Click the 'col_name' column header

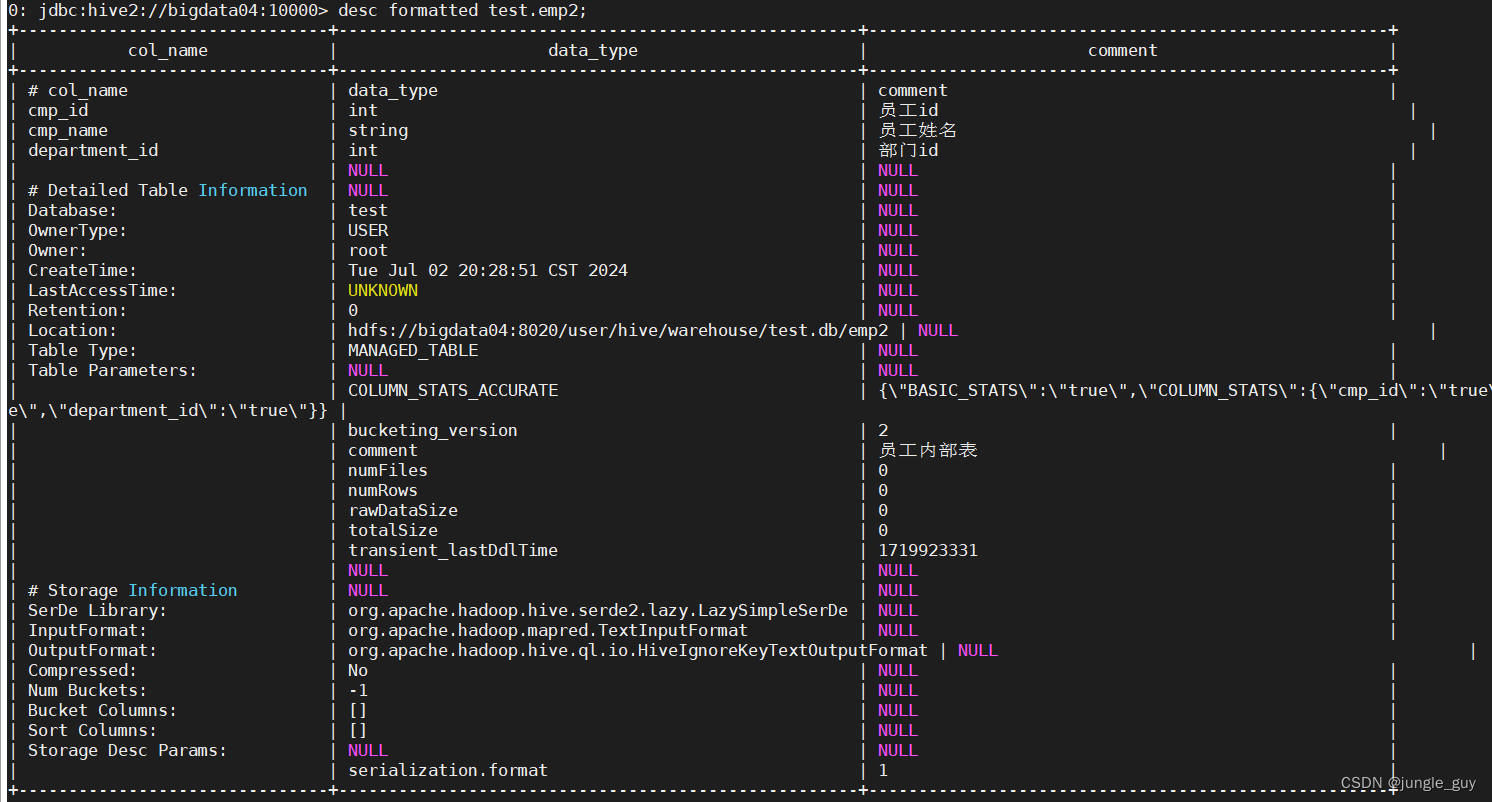click(x=168, y=50)
